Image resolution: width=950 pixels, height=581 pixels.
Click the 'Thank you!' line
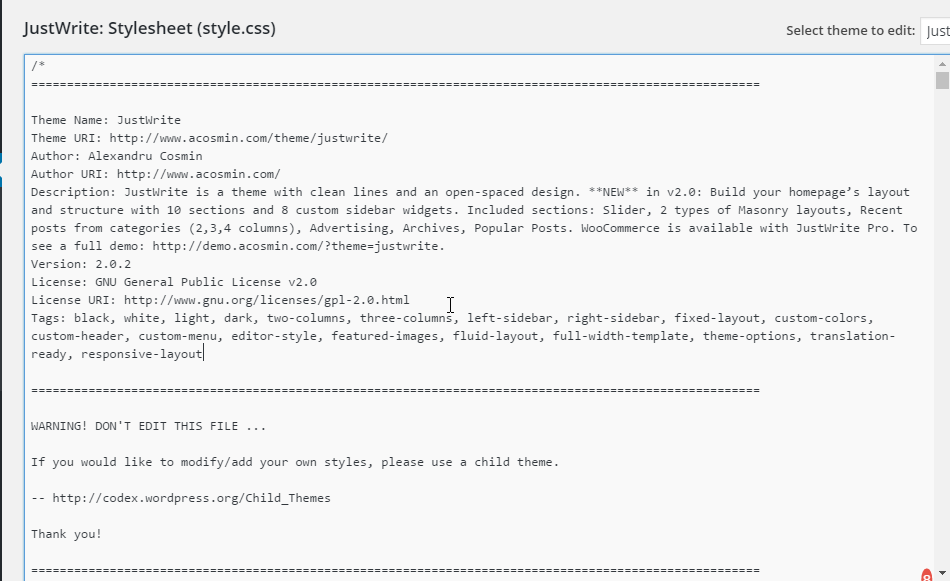tap(67, 534)
